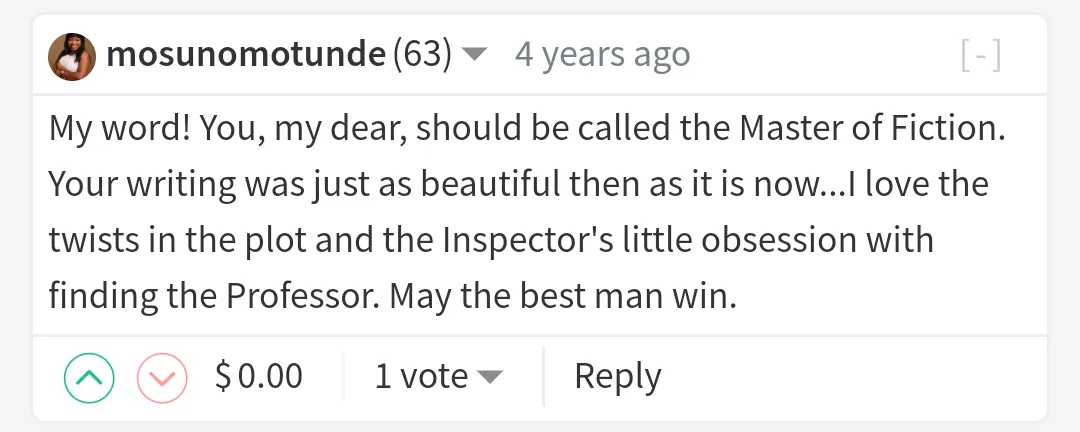Click the word "Professor" in the last line

click(x=303, y=296)
